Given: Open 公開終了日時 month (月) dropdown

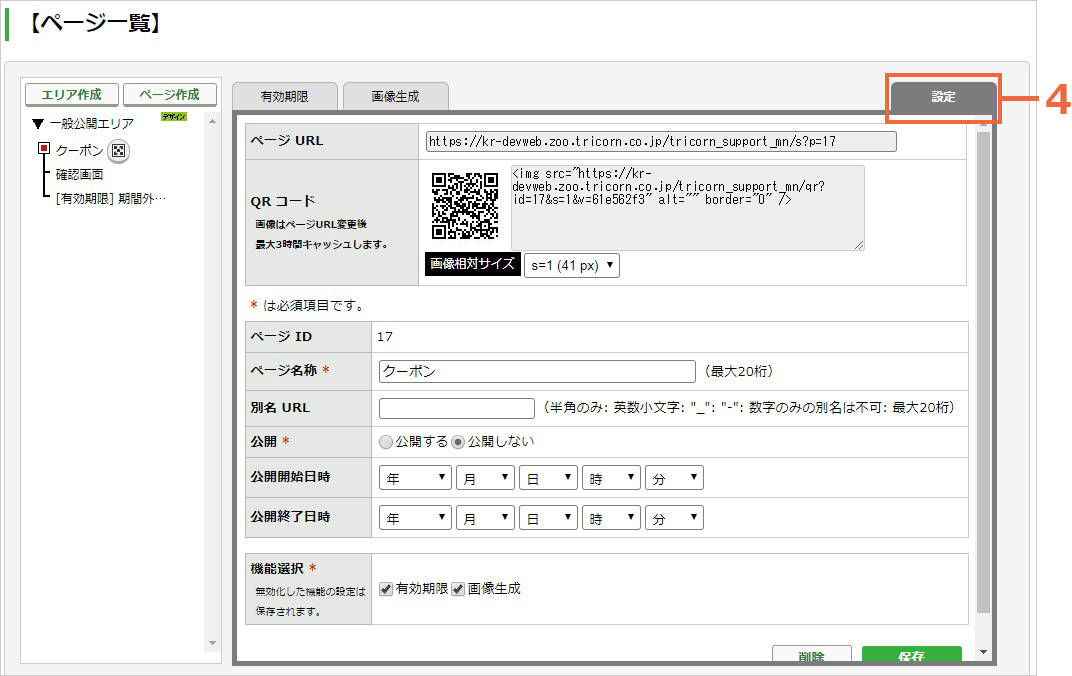Looking at the screenshot, I should 485,517.
